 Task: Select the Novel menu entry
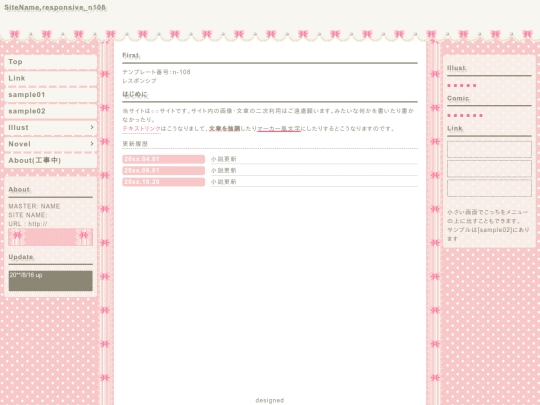click(50, 144)
